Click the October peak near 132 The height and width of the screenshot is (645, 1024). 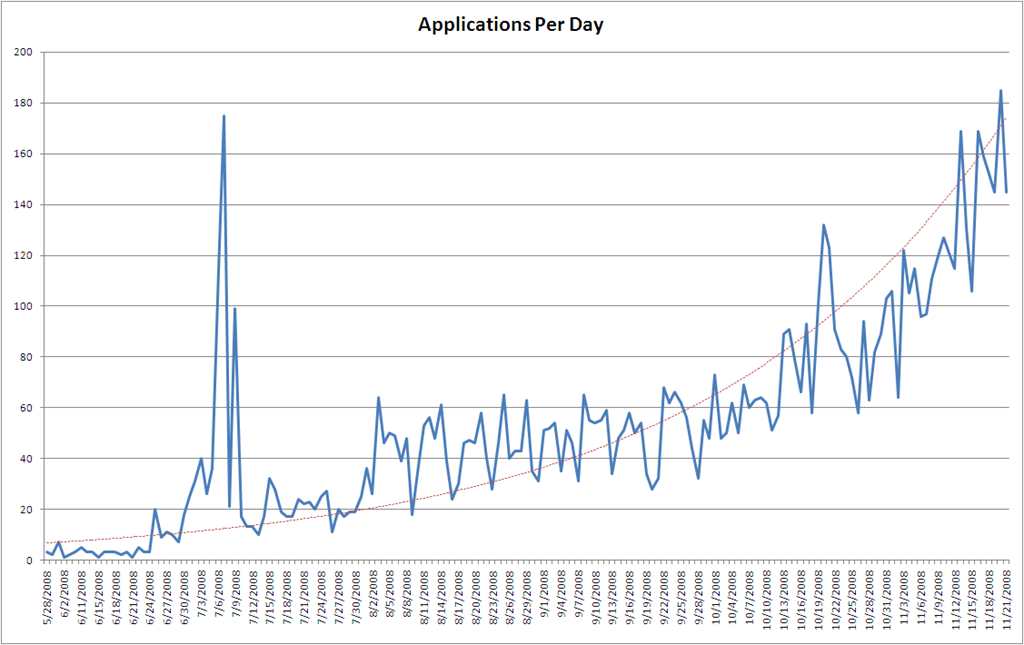click(824, 225)
